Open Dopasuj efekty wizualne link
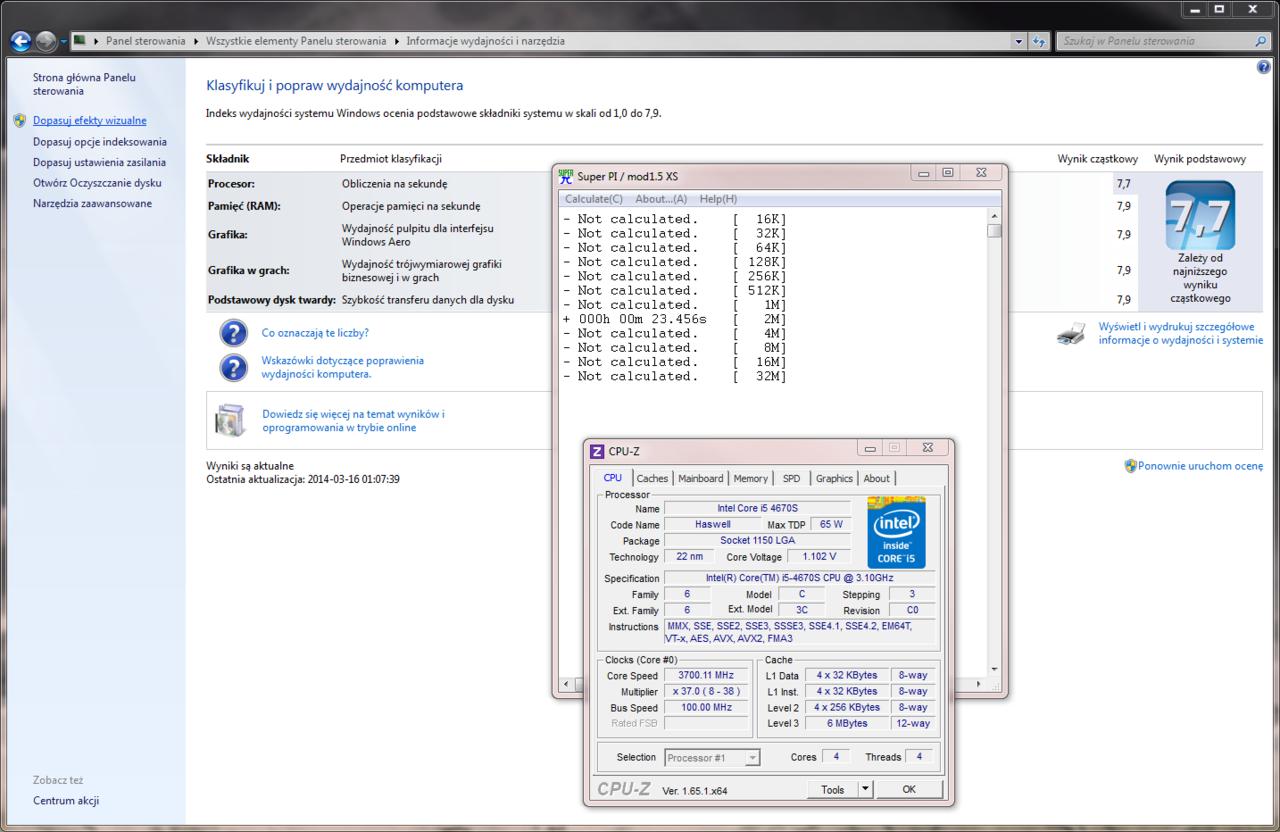 tap(89, 120)
